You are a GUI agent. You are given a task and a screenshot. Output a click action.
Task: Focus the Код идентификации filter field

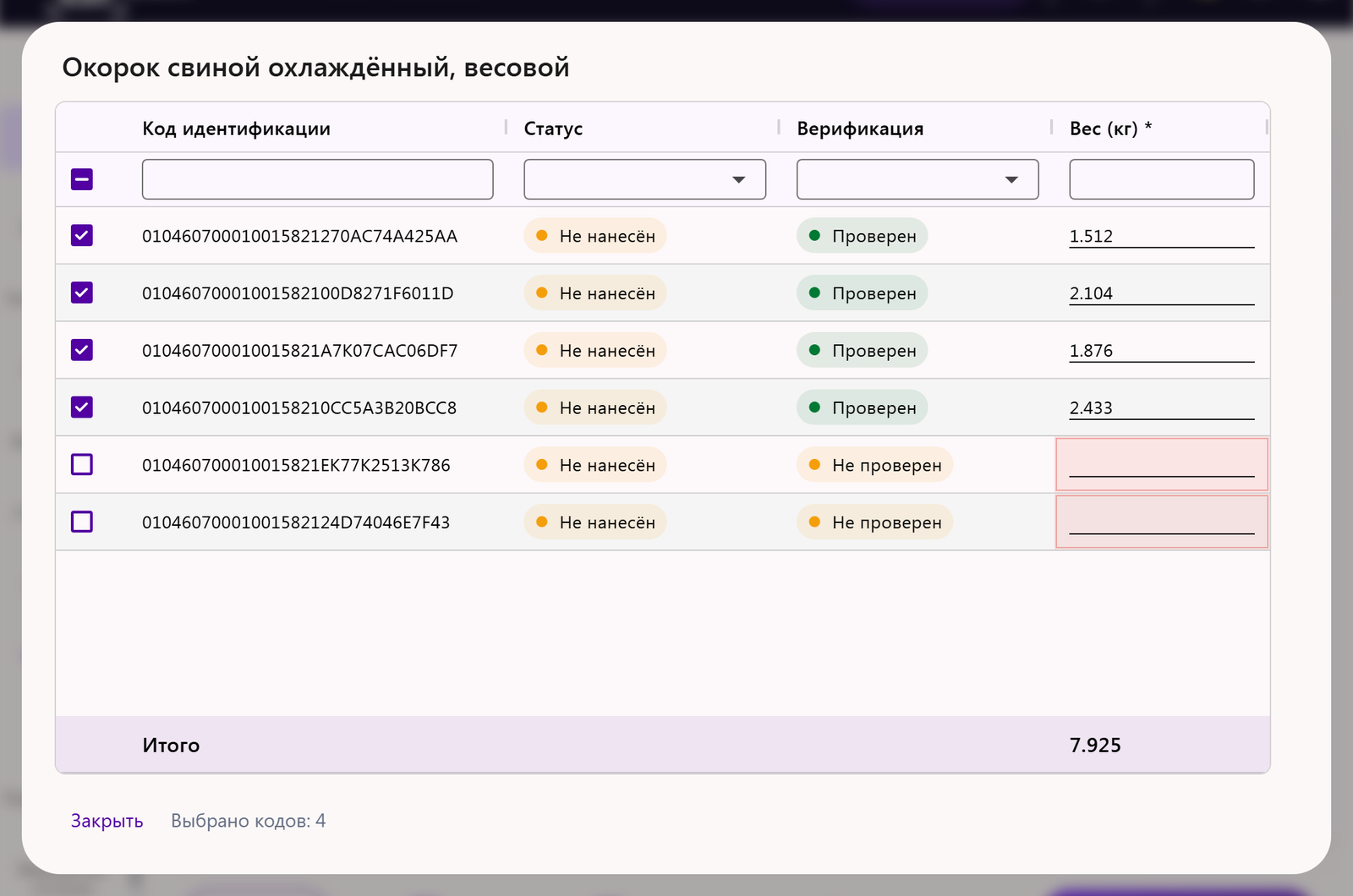(x=318, y=179)
